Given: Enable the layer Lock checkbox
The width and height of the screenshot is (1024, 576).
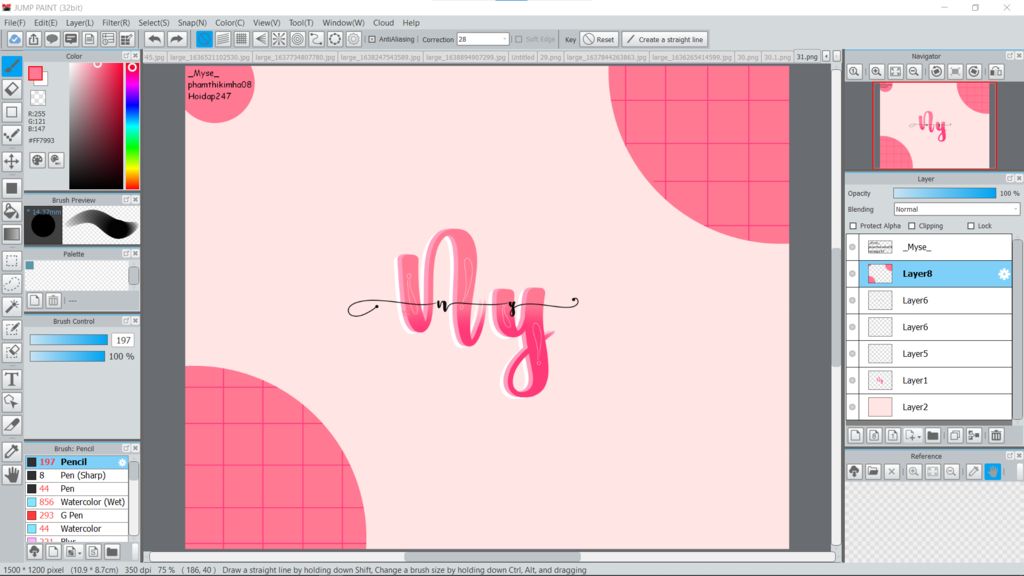Looking at the screenshot, I should click(970, 226).
